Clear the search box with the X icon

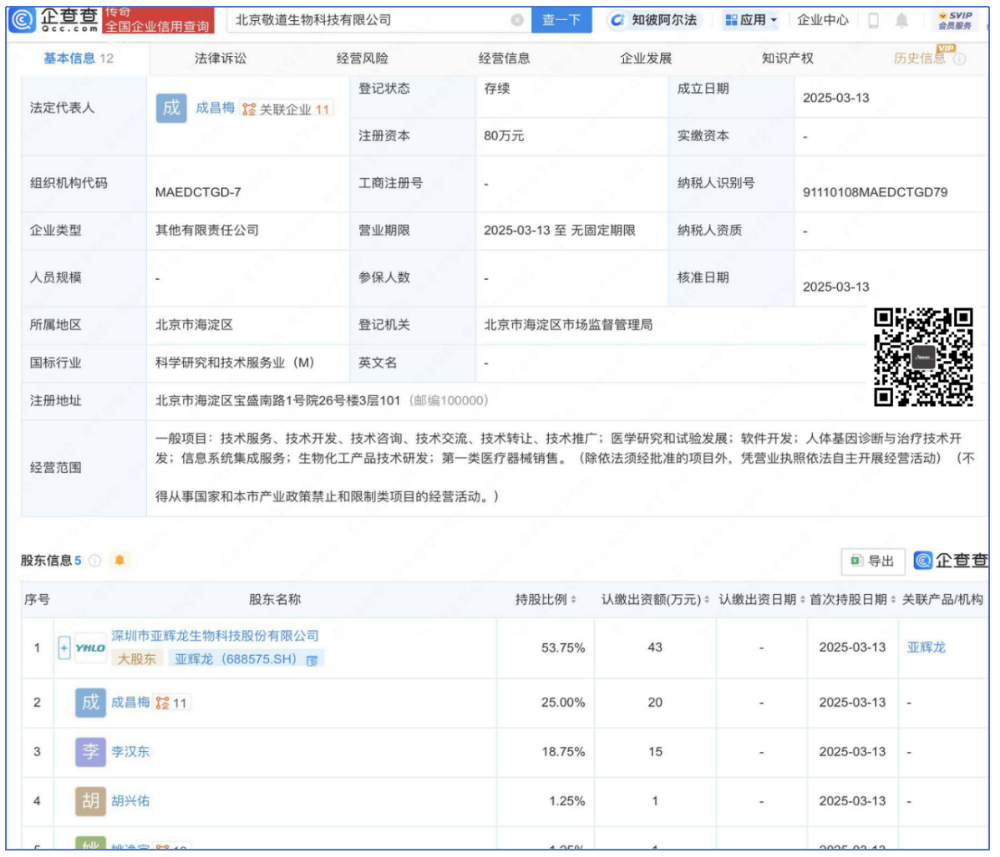pyautogui.click(x=517, y=20)
